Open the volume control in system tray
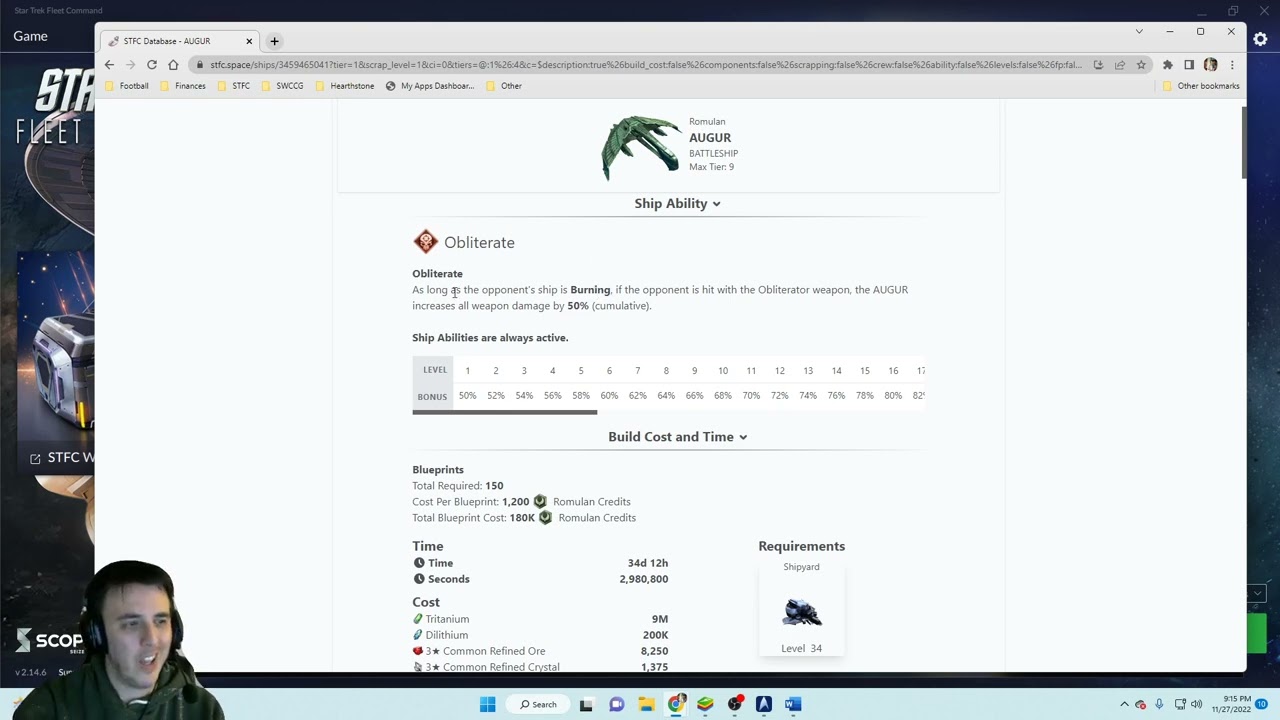This screenshot has height=720, width=1280. pos(1197,704)
